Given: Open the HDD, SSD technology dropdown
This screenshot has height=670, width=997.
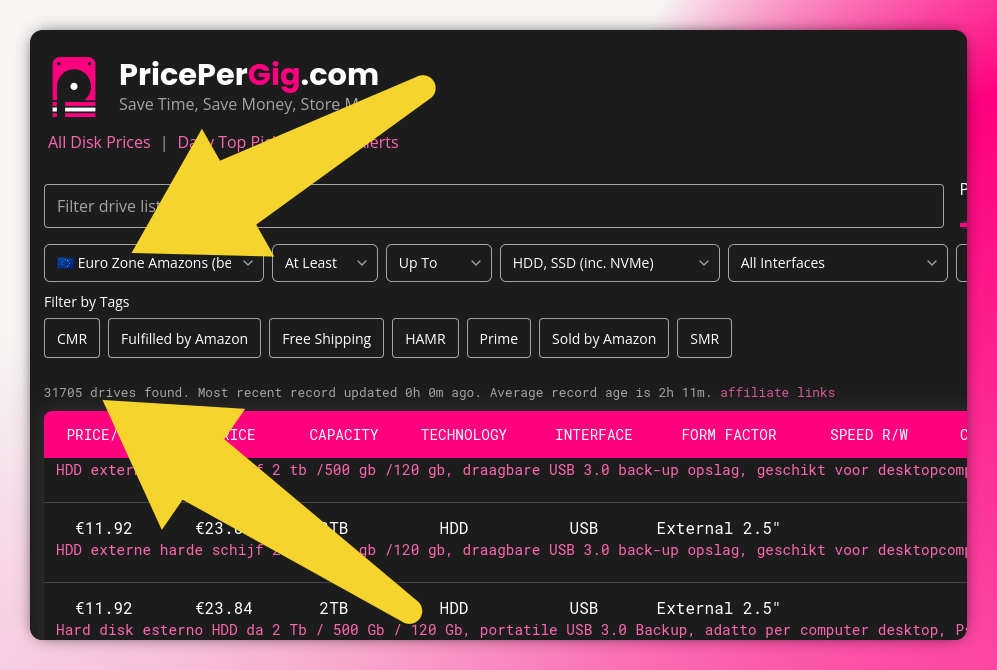Looking at the screenshot, I should pos(609,263).
